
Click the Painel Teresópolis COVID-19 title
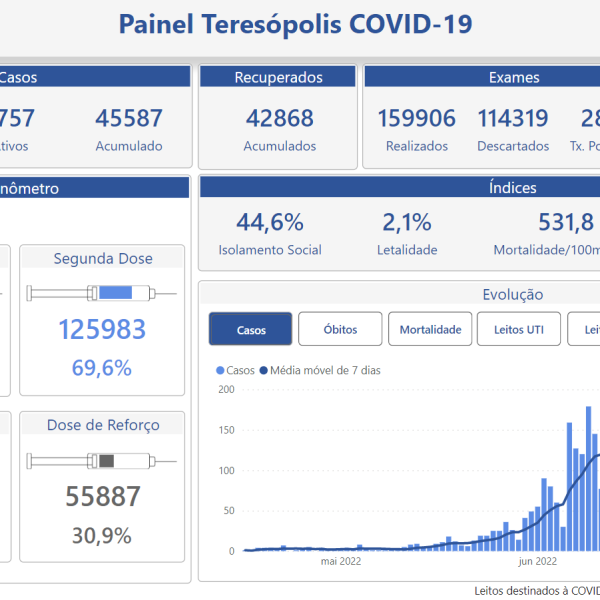296,24
